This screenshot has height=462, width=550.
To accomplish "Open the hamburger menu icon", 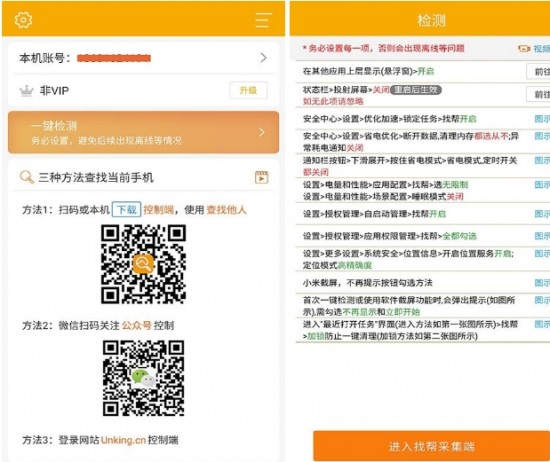I will tap(263, 20).
